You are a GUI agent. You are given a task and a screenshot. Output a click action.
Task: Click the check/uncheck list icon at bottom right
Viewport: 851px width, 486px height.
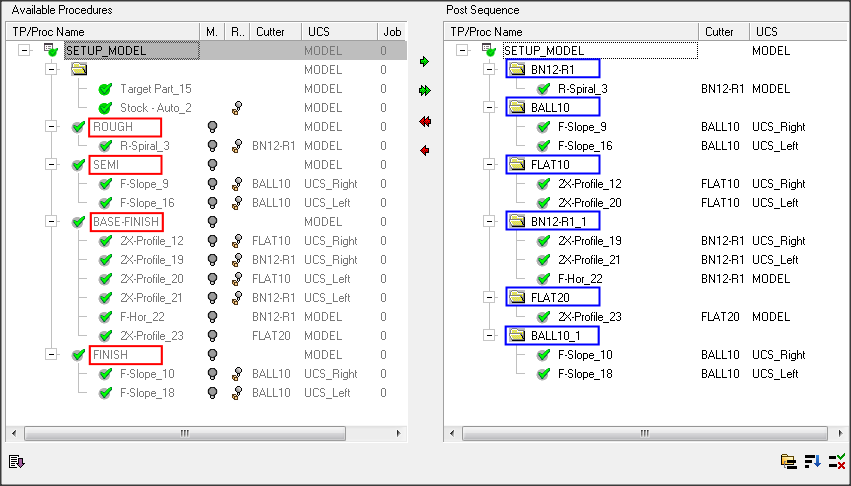837,462
